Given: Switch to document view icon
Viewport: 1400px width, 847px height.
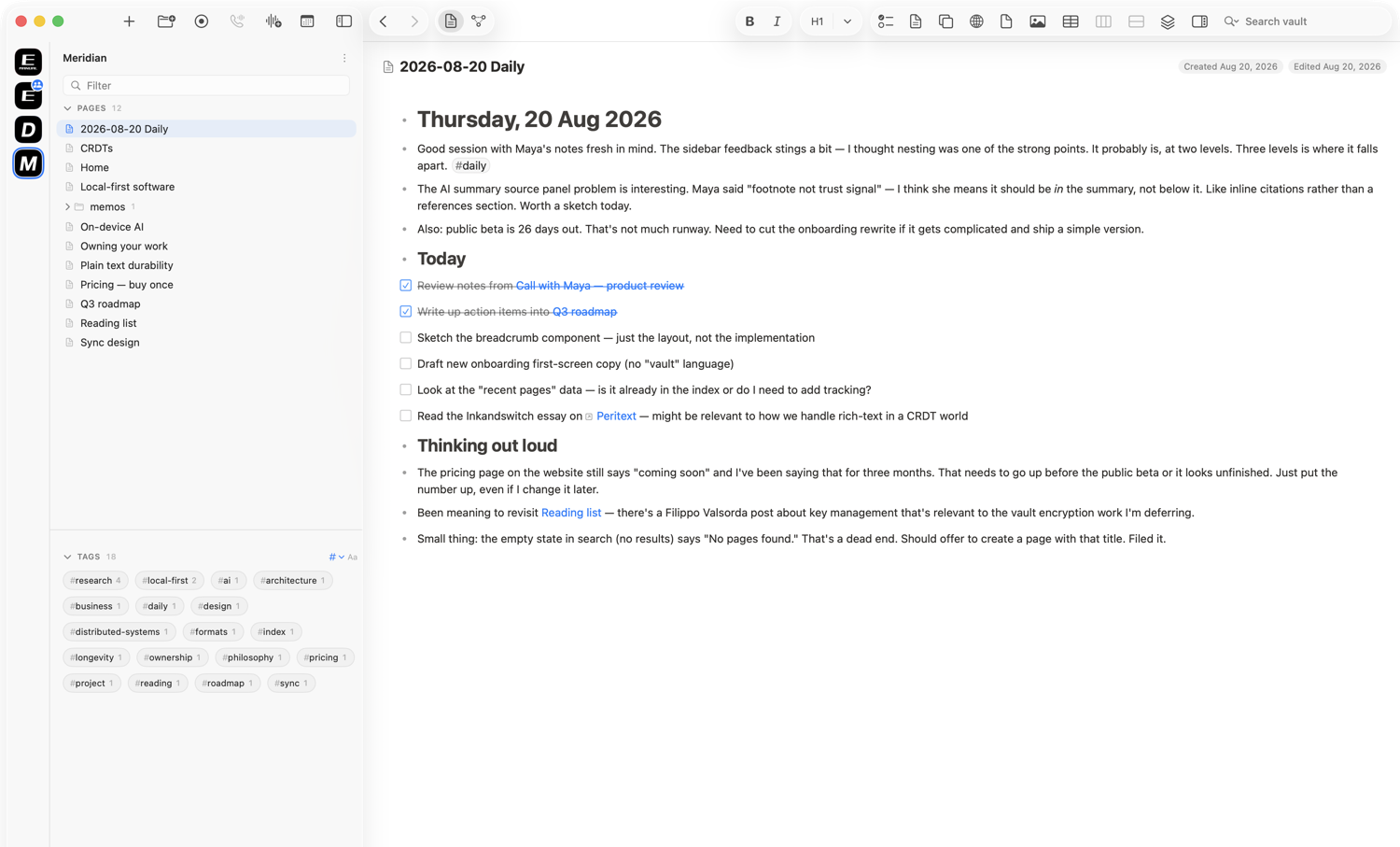Looking at the screenshot, I should pos(451,21).
